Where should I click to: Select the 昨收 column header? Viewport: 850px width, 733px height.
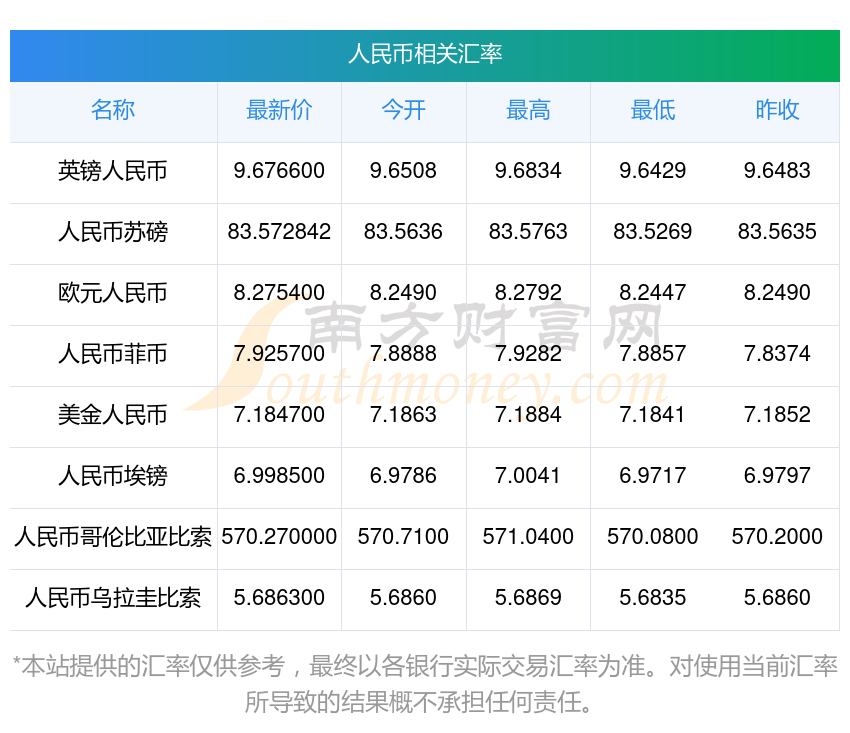(x=777, y=110)
